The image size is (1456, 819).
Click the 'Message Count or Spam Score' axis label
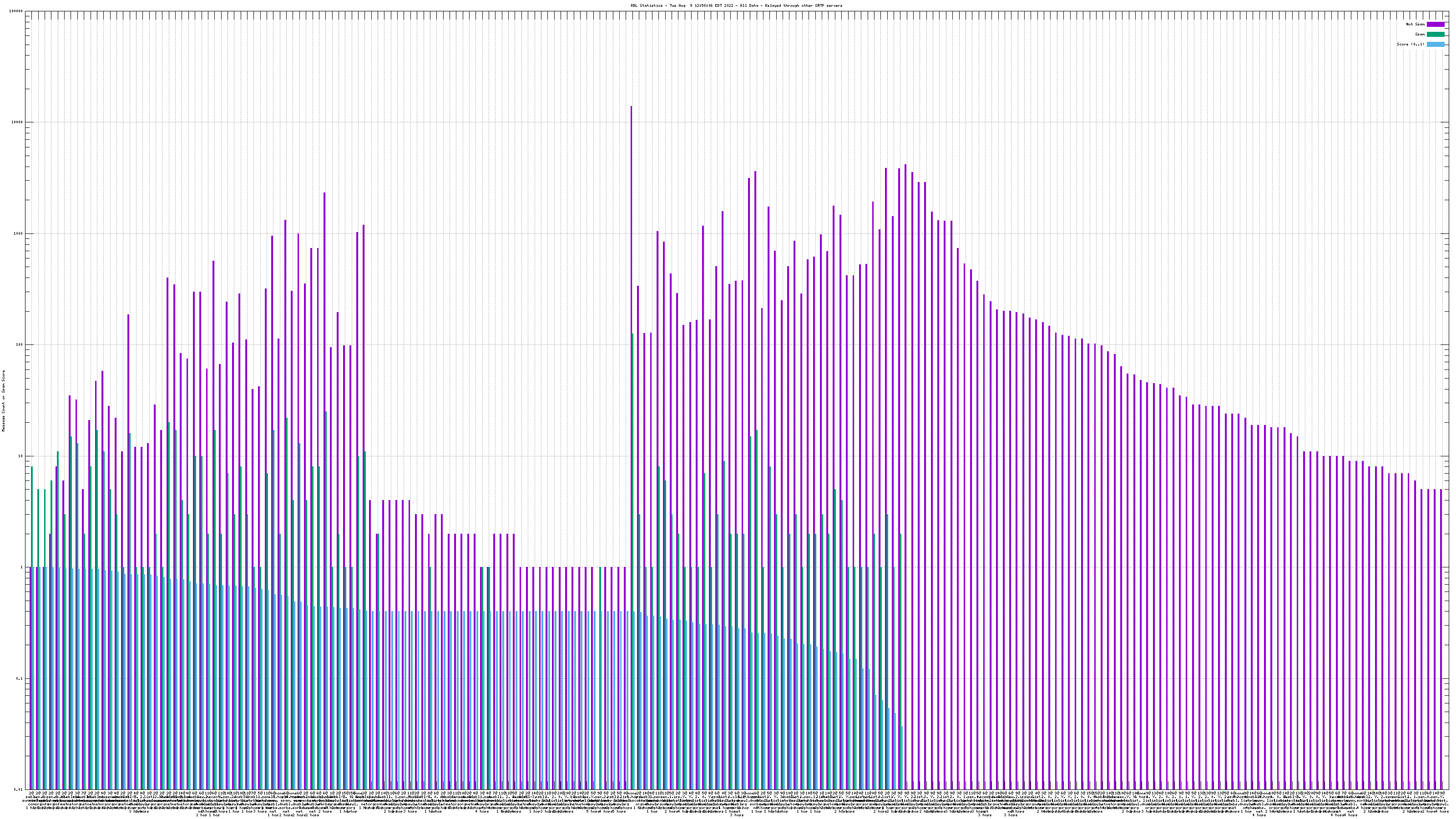pos(3,401)
